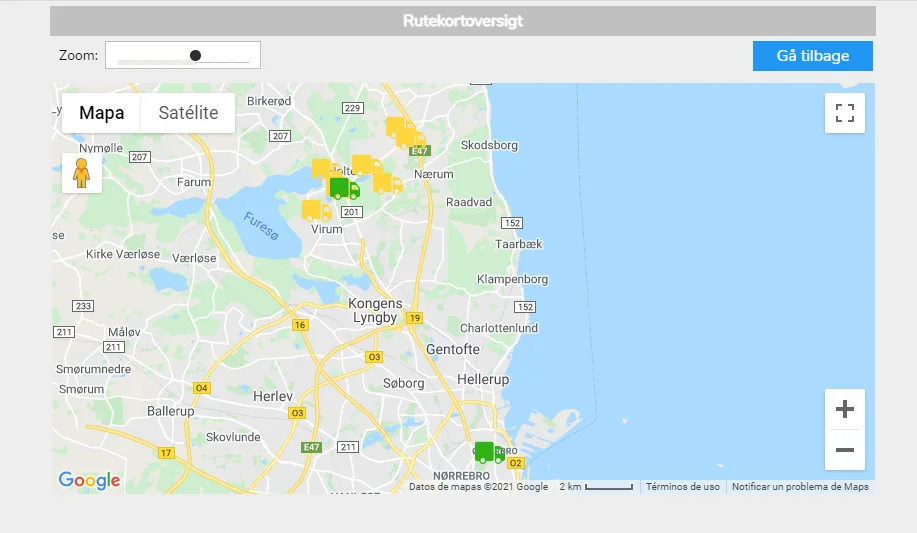Open the Términos de uso link
Image resolution: width=917 pixels, height=533 pixels.
(x=682, y=487)
